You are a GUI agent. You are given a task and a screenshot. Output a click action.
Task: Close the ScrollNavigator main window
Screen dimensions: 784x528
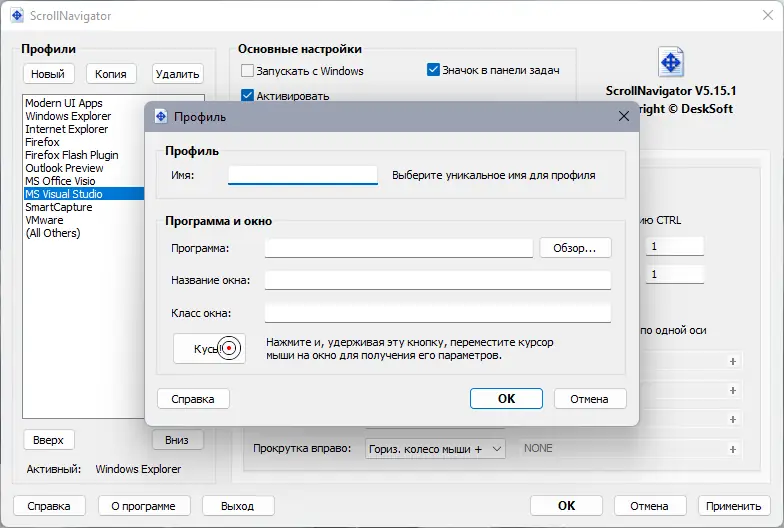(768, 16)
